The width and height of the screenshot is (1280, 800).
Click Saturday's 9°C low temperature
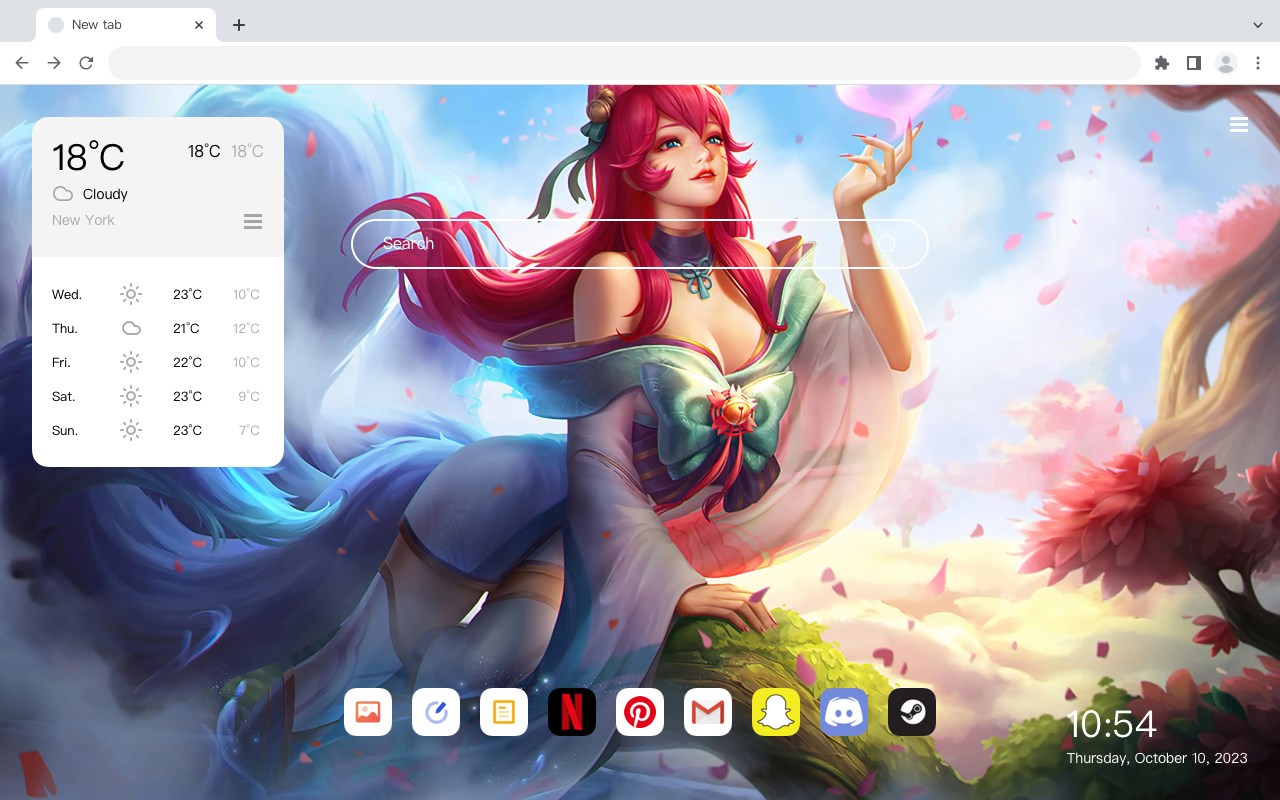(x=249, y=396)
